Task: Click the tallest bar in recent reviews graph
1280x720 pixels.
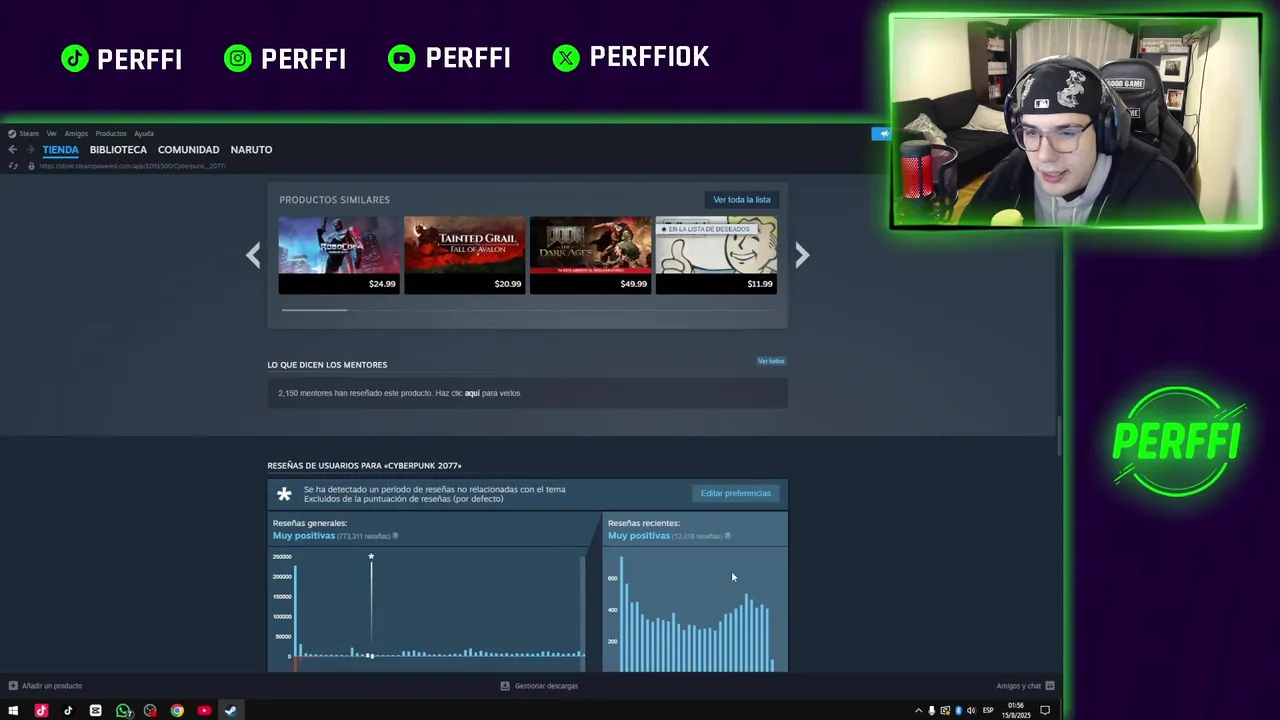Action: [621, 614]
